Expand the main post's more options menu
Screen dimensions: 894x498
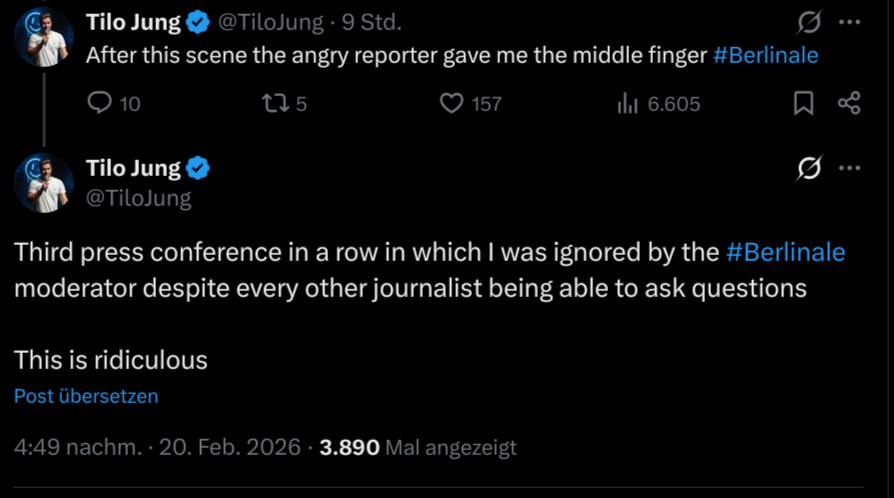pyautogui.click(x=849, y=169)
